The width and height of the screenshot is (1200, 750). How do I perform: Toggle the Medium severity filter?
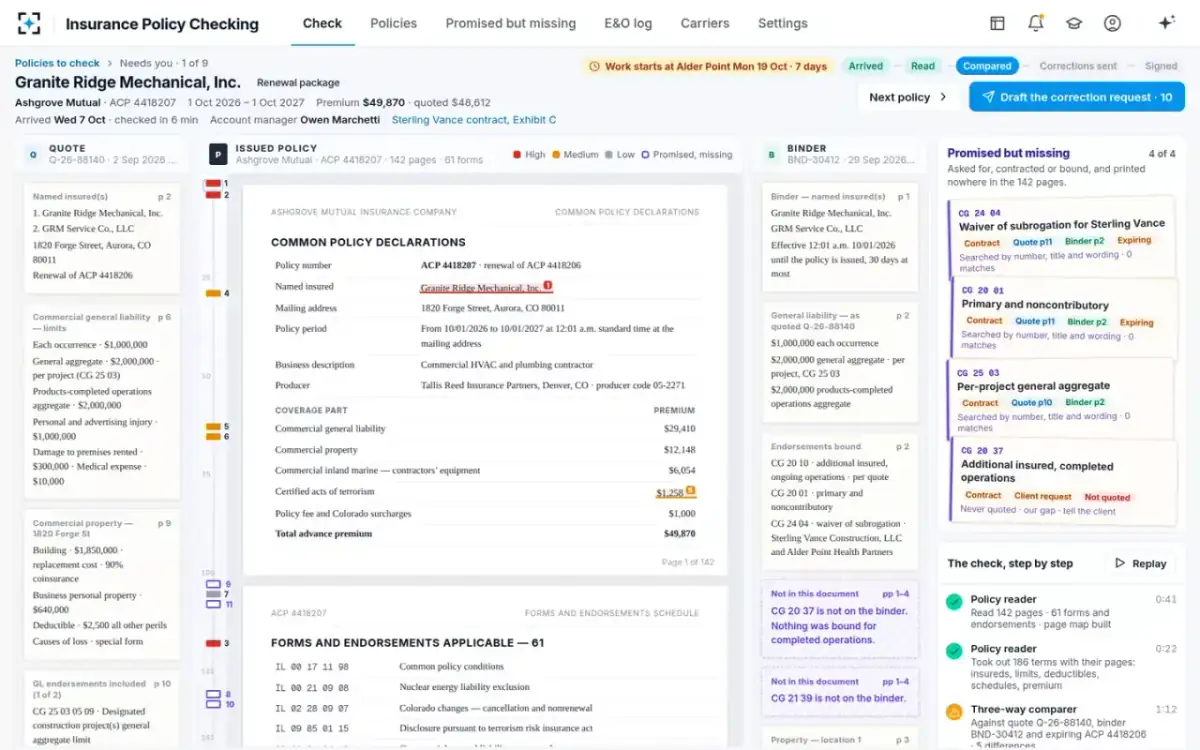(x=574, y=155)
